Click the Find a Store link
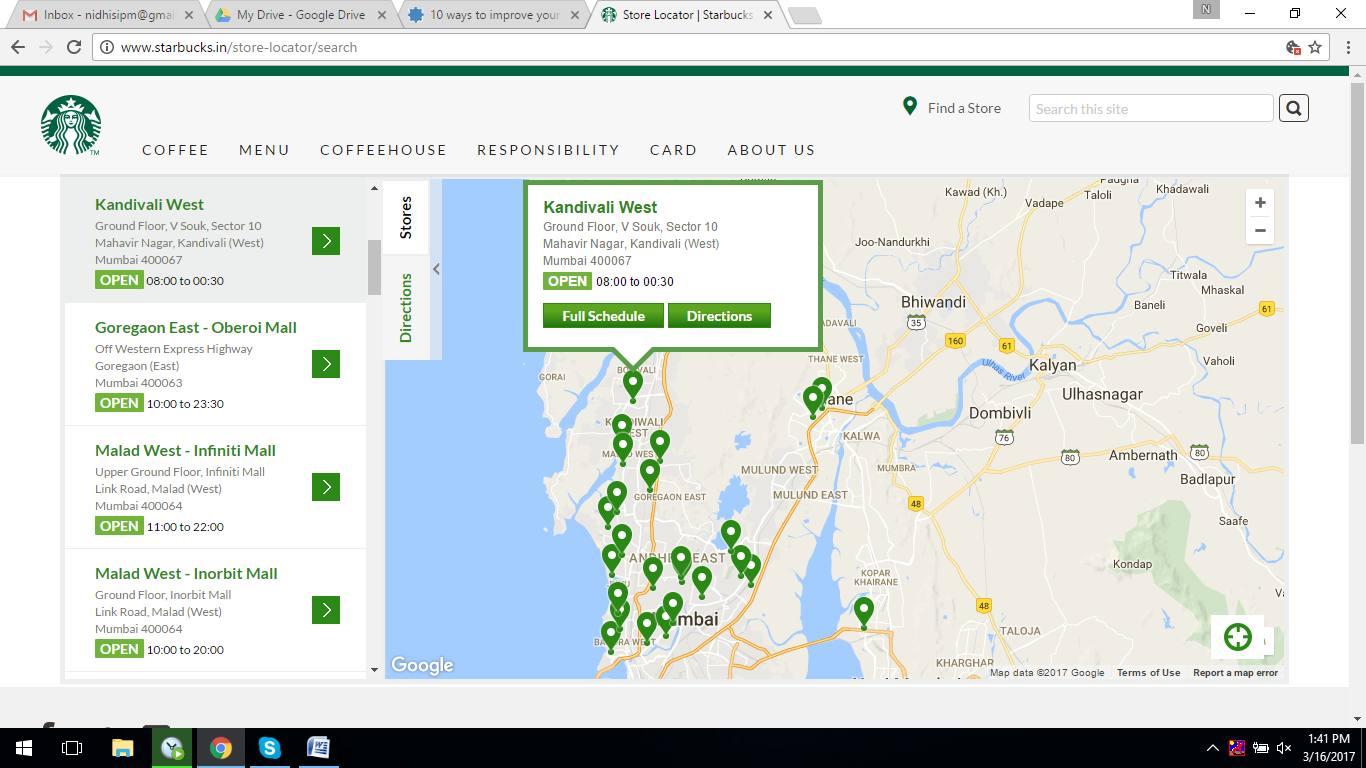This screenshot has width=1366, height=768. (x=964, y=108)
